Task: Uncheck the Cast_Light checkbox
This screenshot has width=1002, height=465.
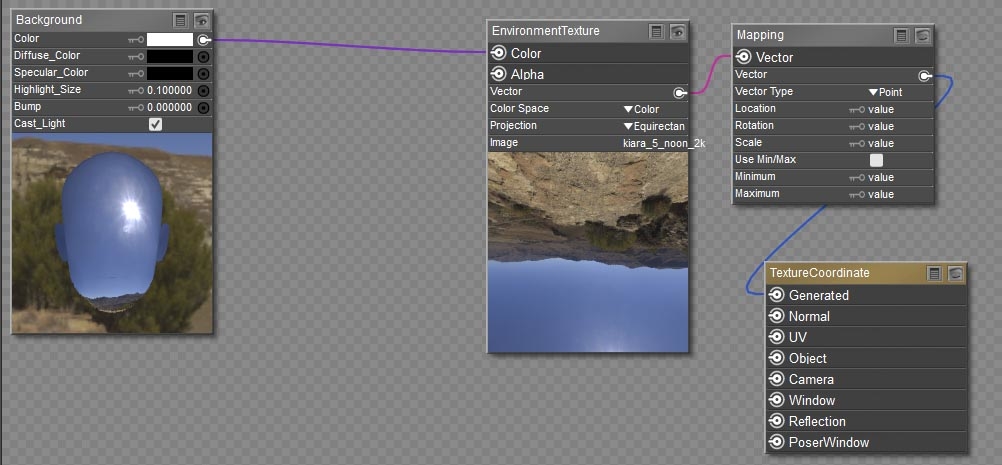Action: [155, 125]
